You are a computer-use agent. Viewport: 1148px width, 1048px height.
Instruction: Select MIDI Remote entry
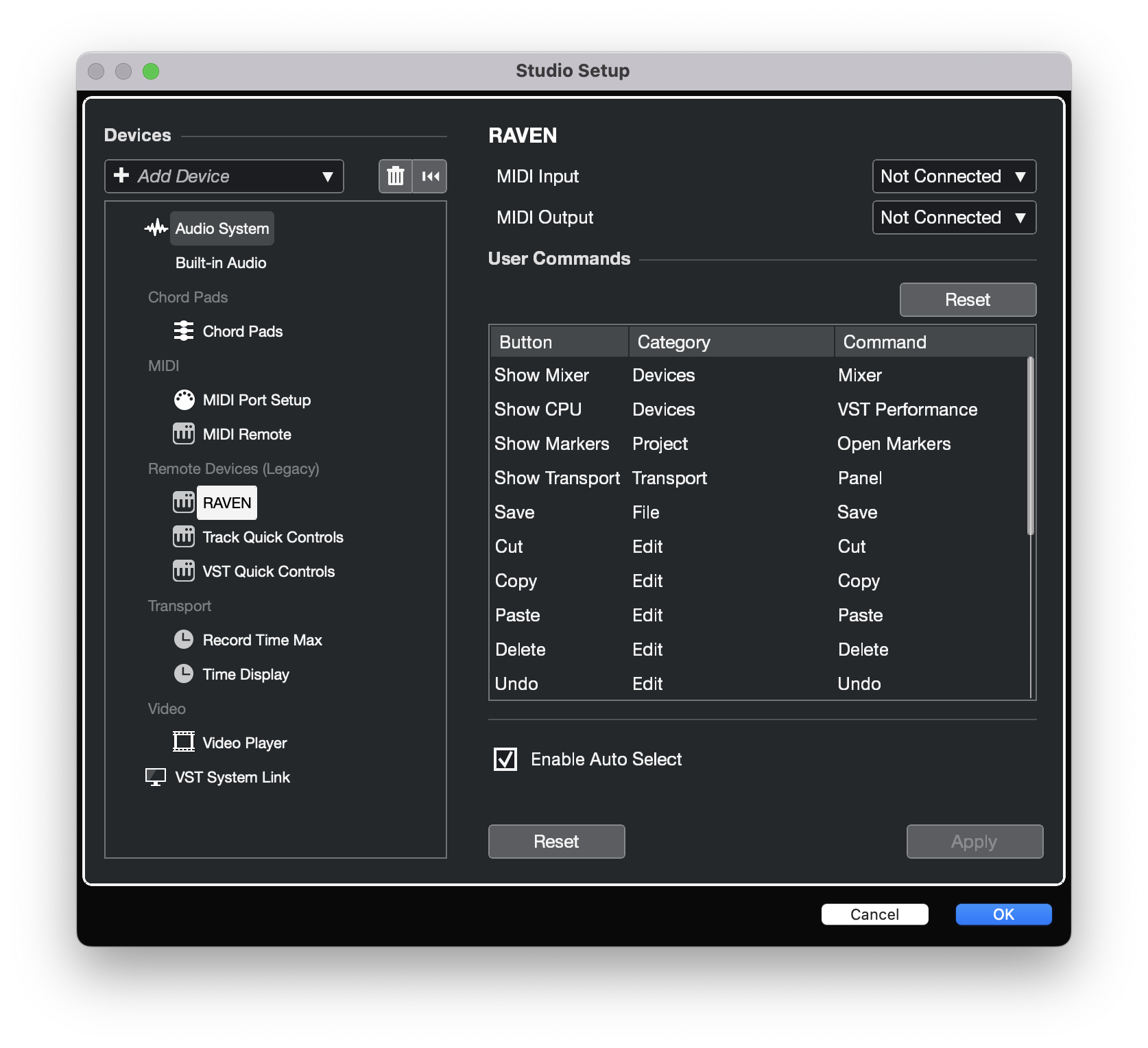click(247, 434)
